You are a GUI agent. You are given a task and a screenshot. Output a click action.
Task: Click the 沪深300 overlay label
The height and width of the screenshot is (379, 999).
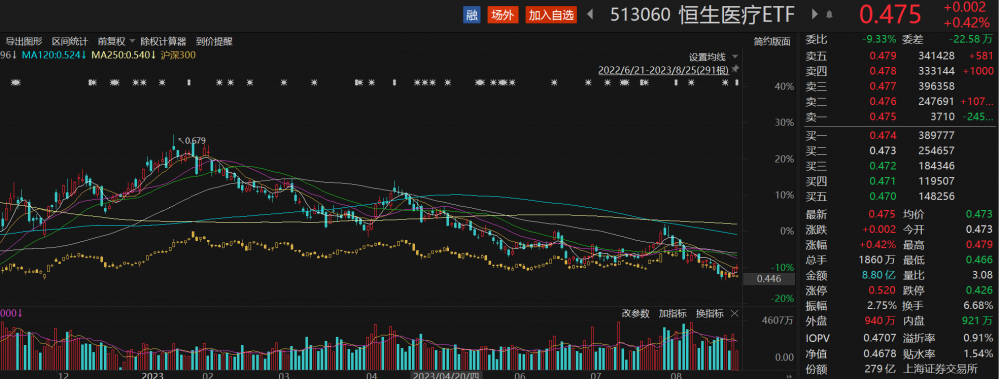point(178,55)
